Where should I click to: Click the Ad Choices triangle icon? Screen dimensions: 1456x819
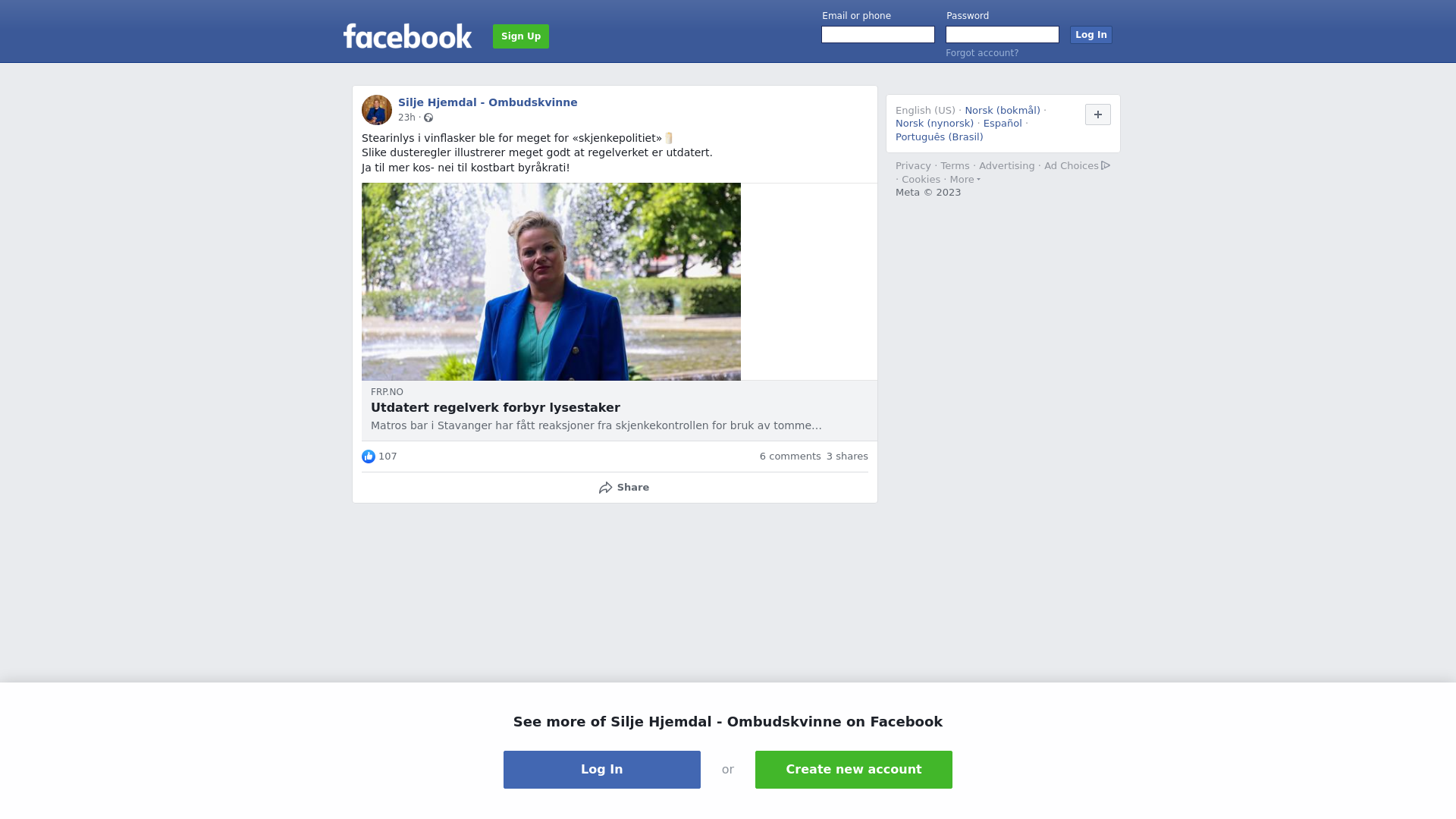pyautogui.click(x=1106, y=165)
